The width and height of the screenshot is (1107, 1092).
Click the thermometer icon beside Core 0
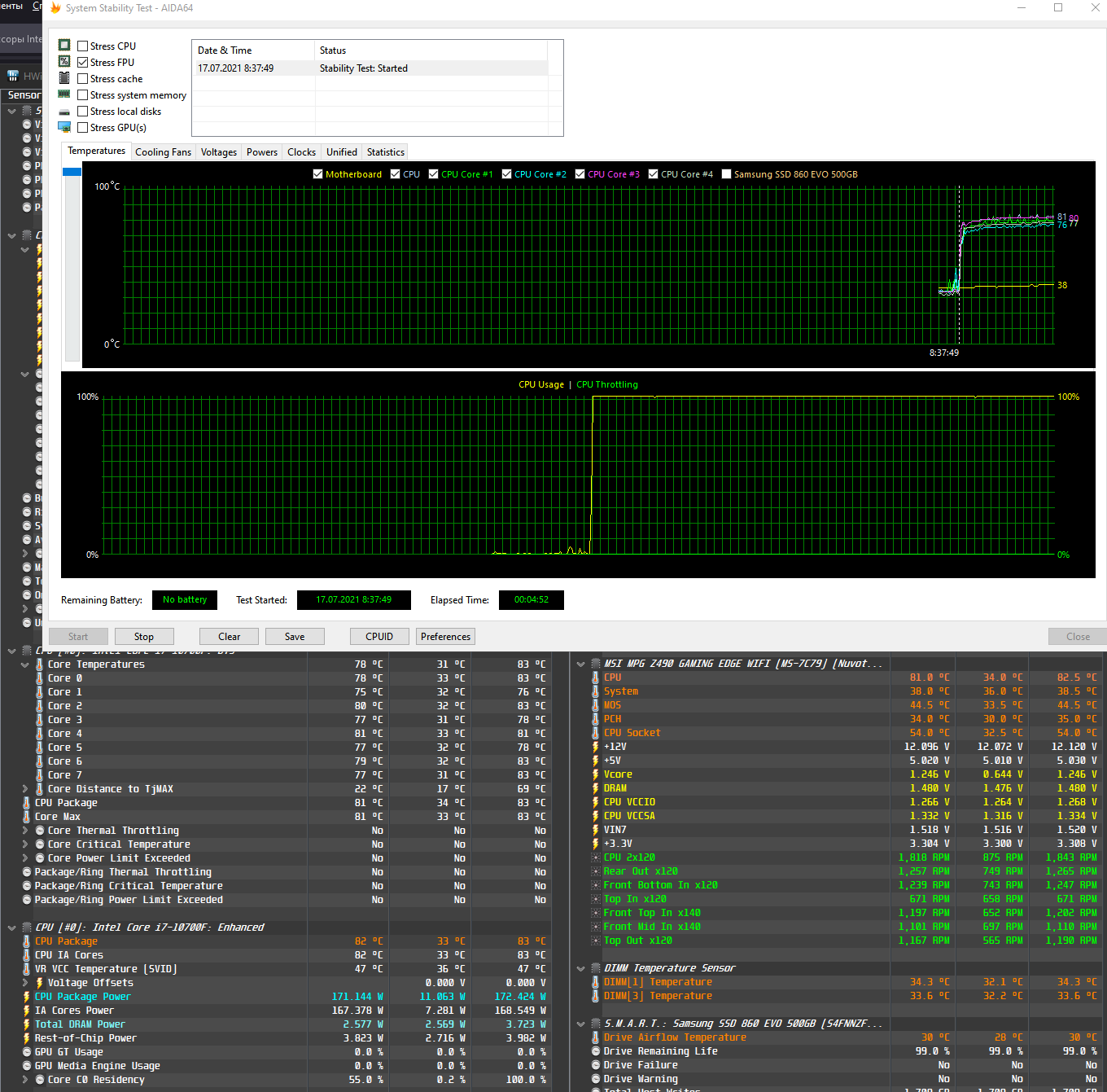[40, 678]
